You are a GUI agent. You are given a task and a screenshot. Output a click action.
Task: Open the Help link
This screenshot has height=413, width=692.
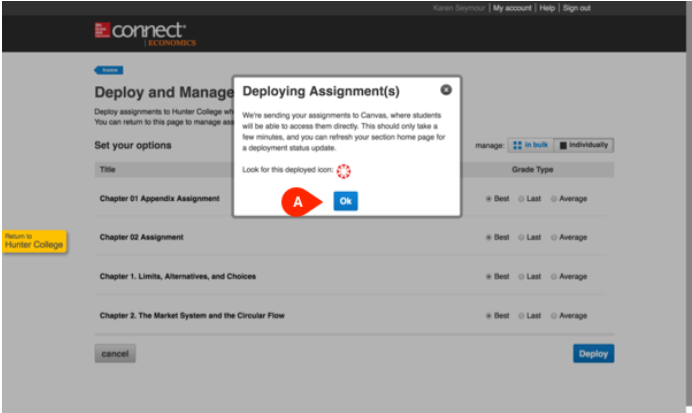547,8
